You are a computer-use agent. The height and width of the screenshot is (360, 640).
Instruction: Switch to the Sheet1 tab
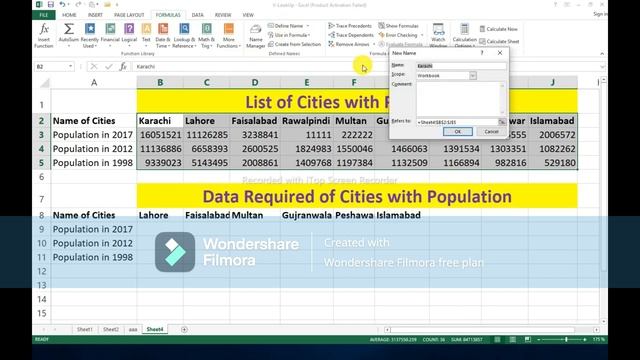pos(84,329)
